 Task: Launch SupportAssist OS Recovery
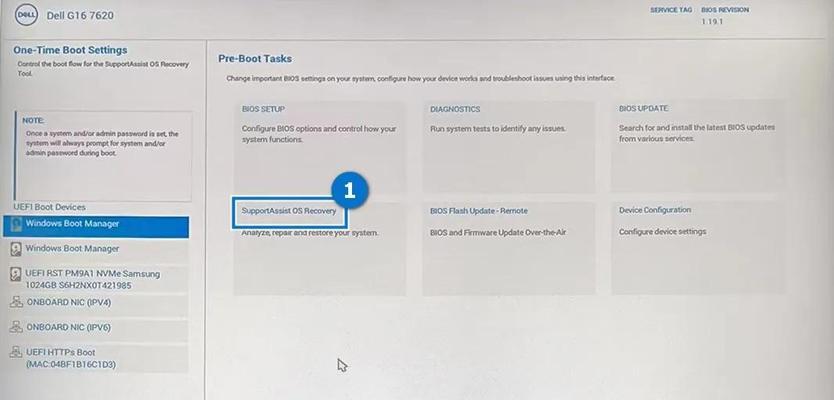[289, 211]
